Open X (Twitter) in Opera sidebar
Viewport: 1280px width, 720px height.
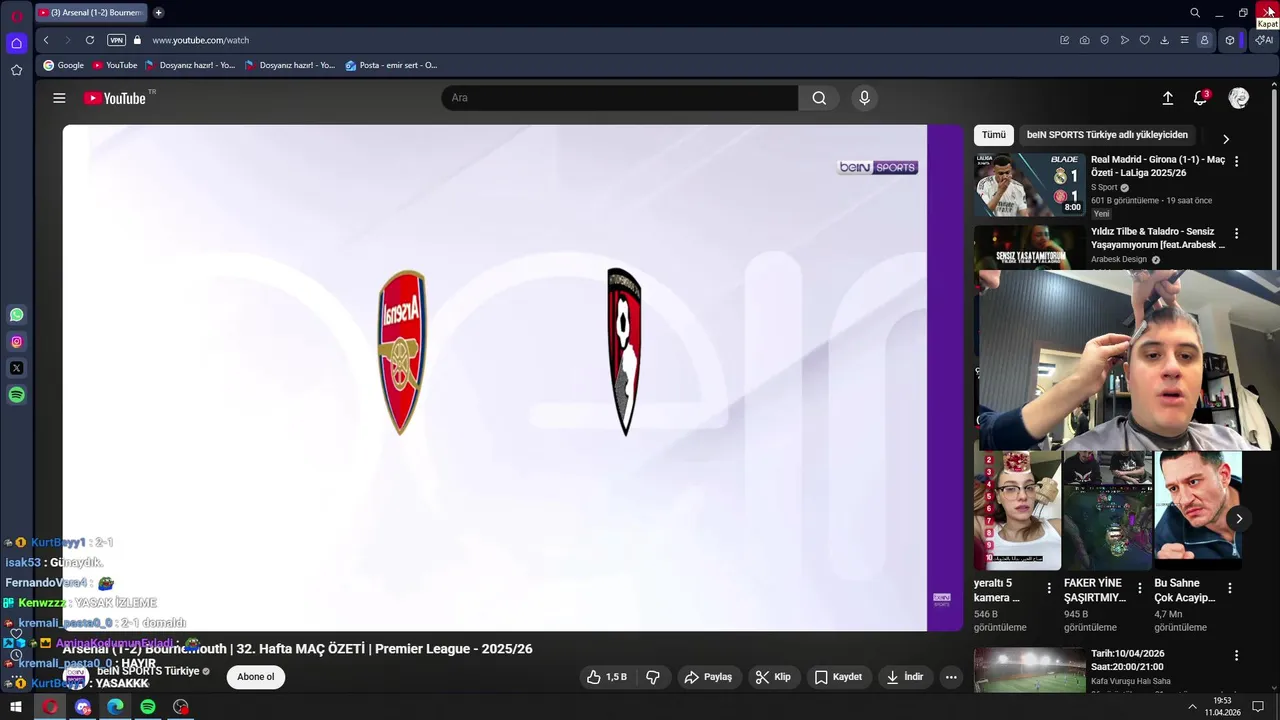(16, 368)
